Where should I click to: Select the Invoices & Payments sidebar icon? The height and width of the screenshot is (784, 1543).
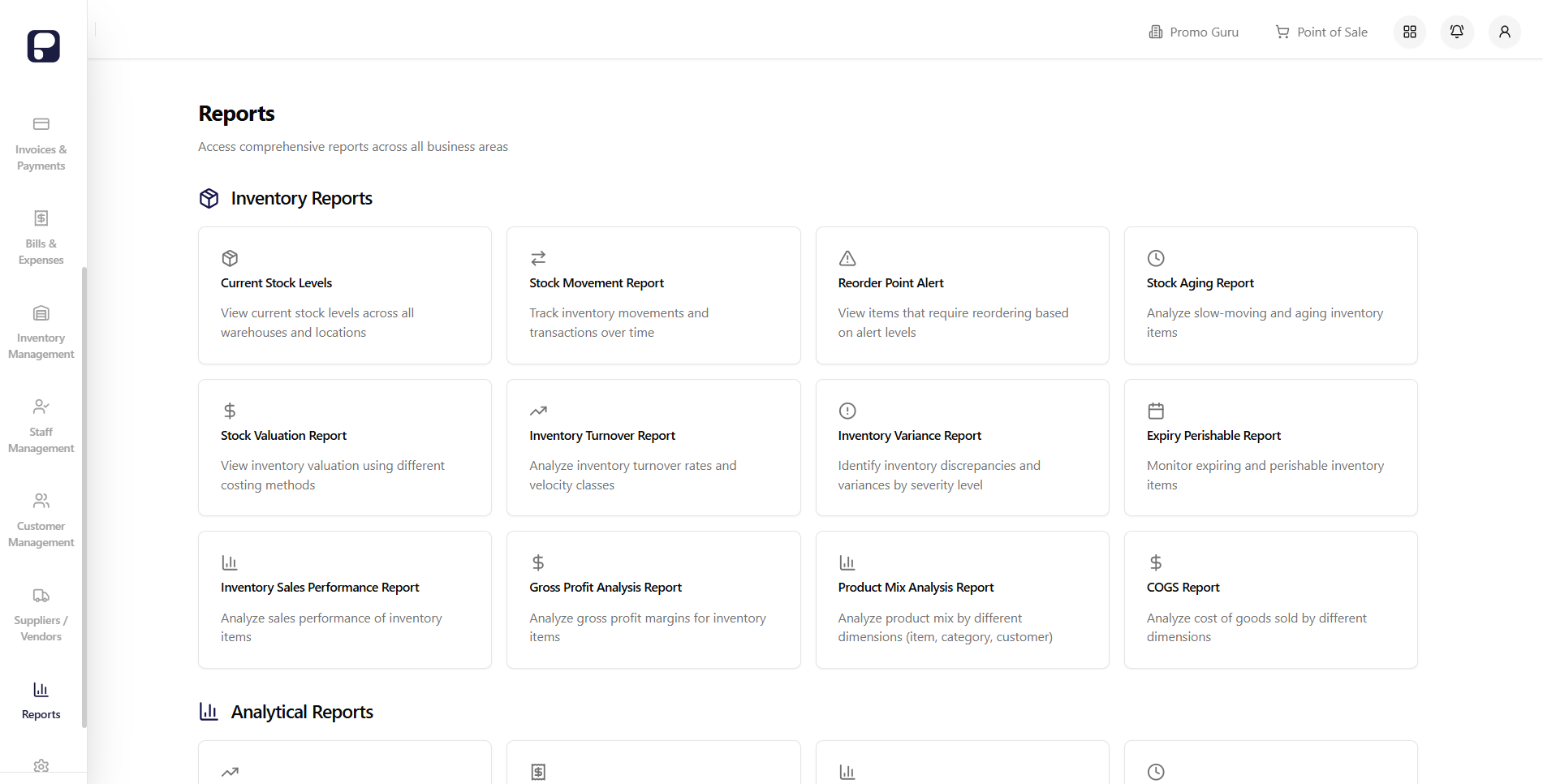coord(41,143)
